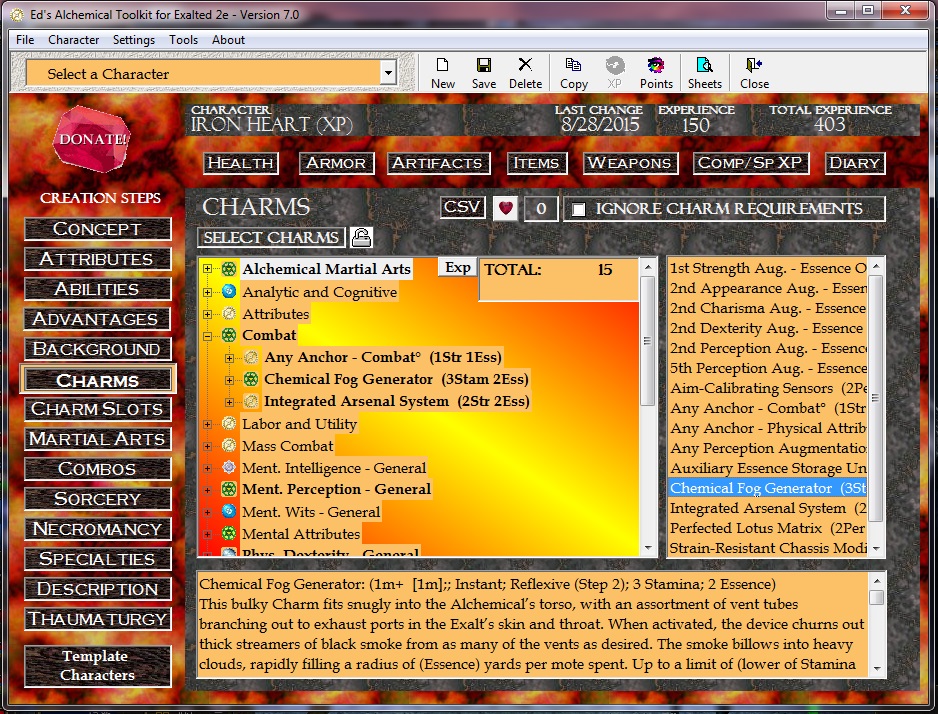938x714 pixels.
Task: Select 2nd Dexterity Aug. in the list
Action: (x=768, y=328)
